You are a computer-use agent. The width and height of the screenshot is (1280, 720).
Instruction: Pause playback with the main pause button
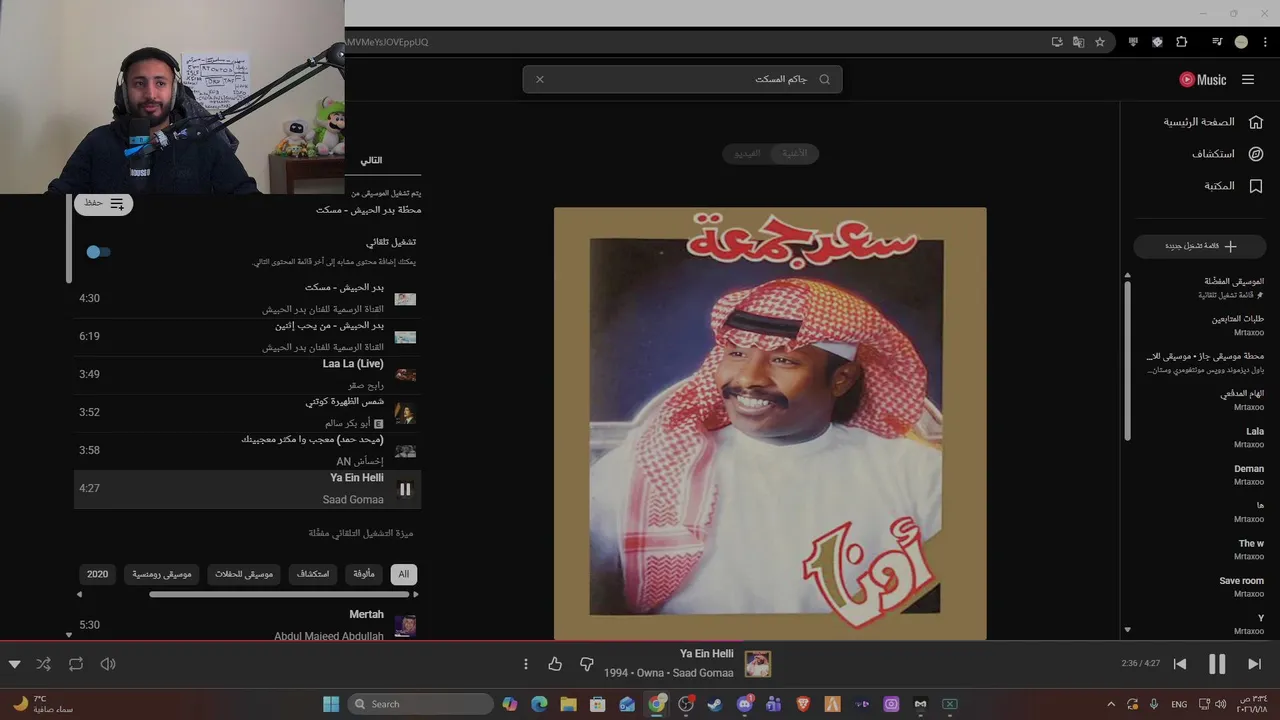(1217, 664)
